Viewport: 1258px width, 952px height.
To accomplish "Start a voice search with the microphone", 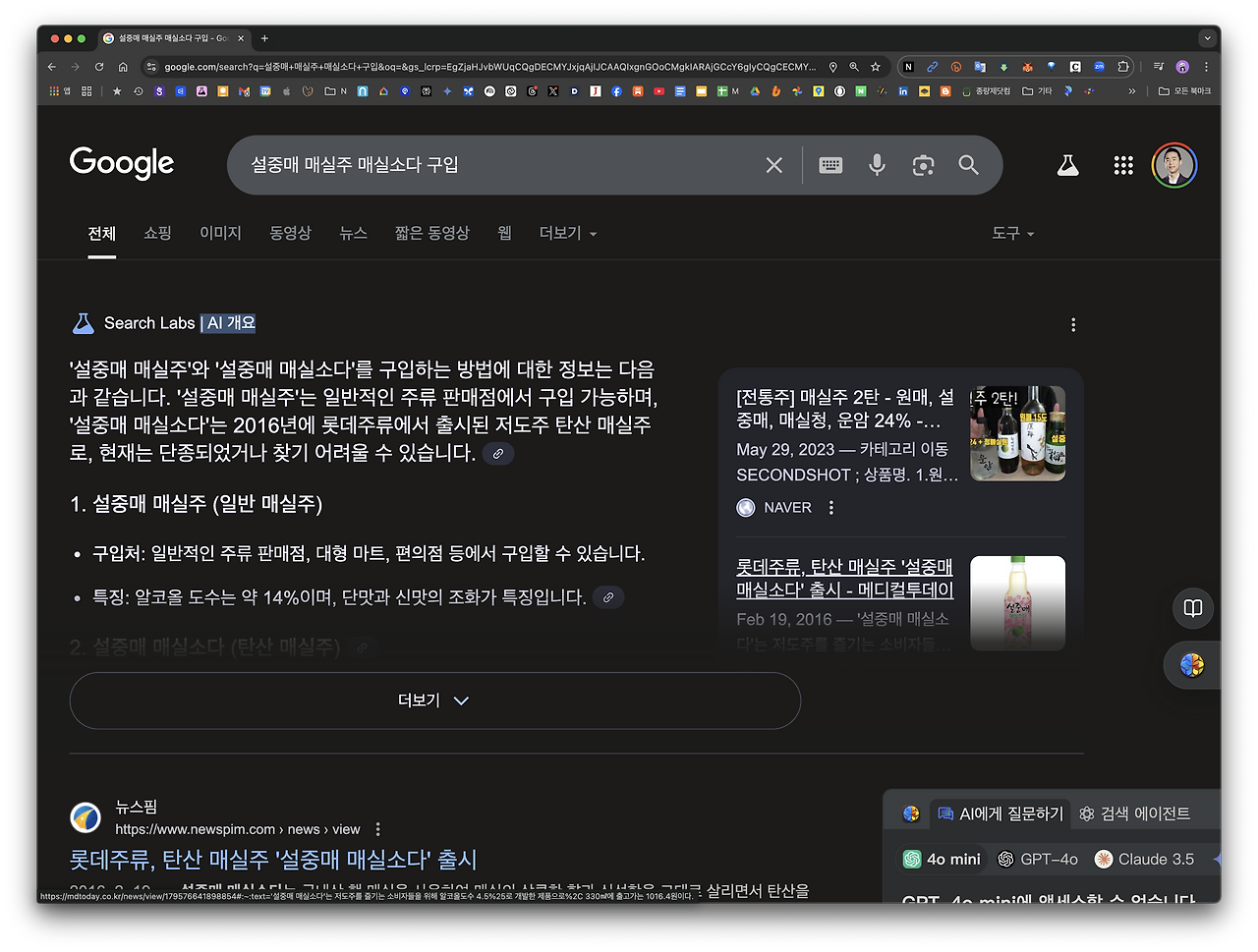I will point(877,165).
